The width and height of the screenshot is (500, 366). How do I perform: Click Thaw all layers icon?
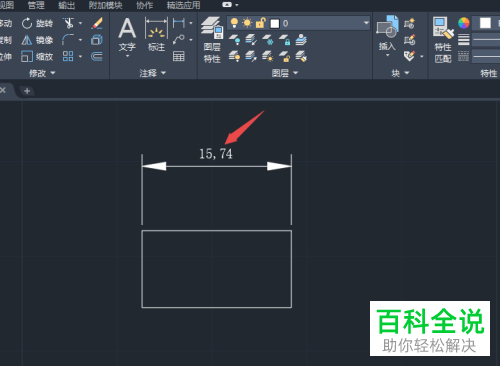[268, 56]
